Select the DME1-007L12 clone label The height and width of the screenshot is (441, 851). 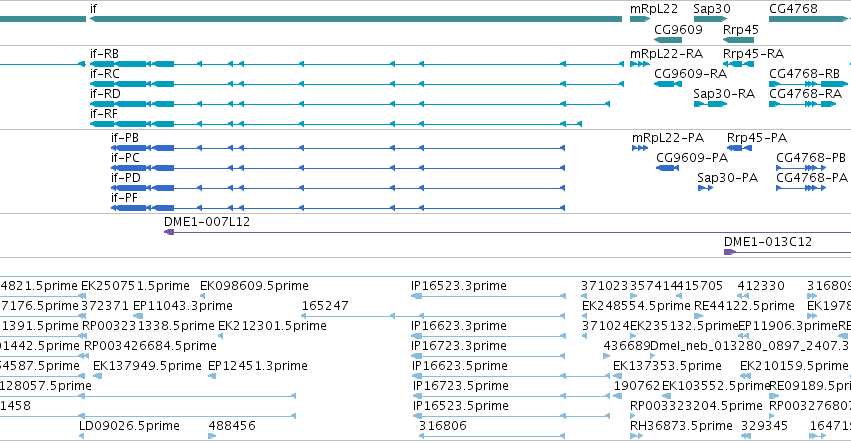click(207, 222)
